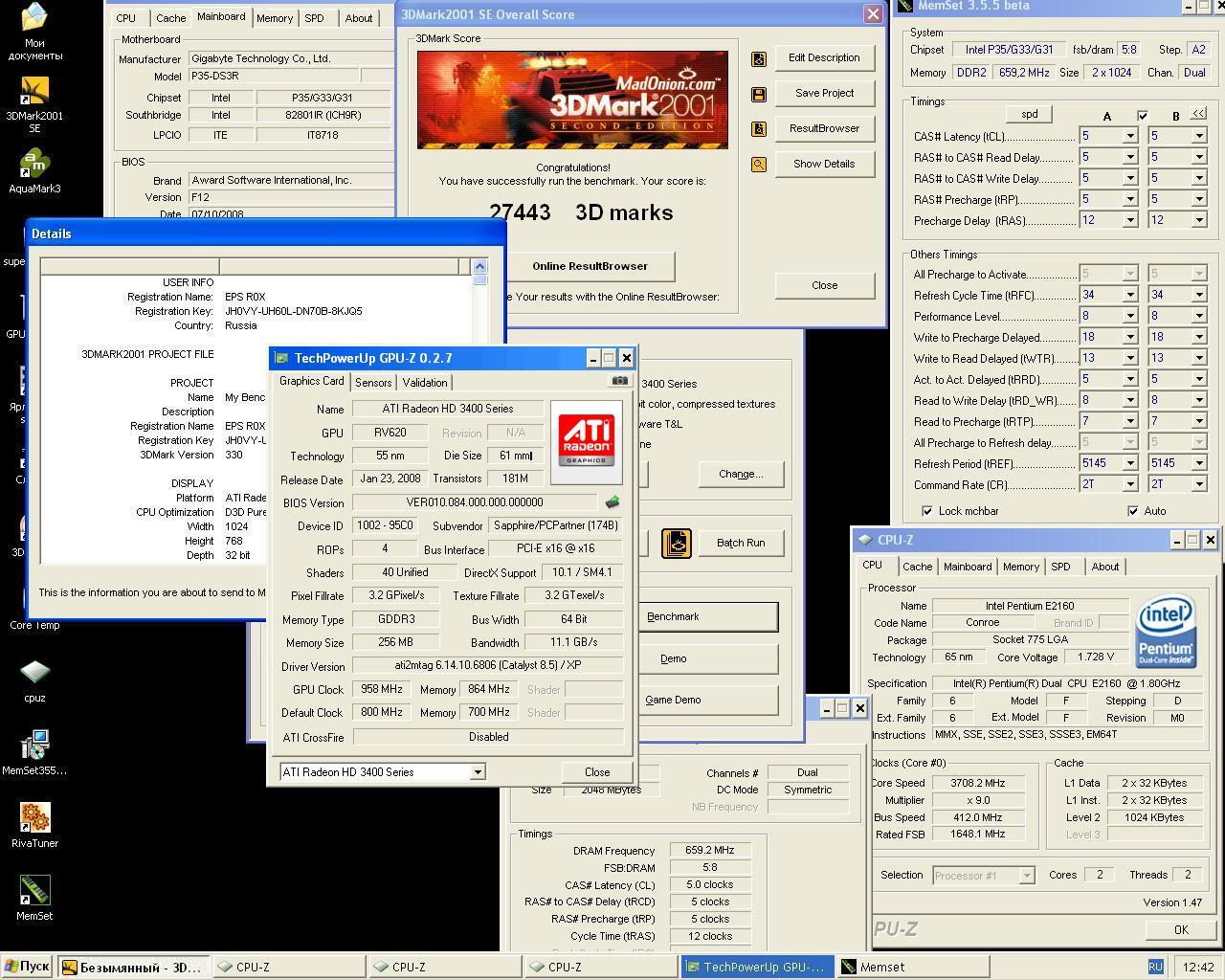The width and height of the screenshot is (1225, 980).
Task: Click the Intel Pentium logo in CPU-Z
Action: pos(1166,632)
